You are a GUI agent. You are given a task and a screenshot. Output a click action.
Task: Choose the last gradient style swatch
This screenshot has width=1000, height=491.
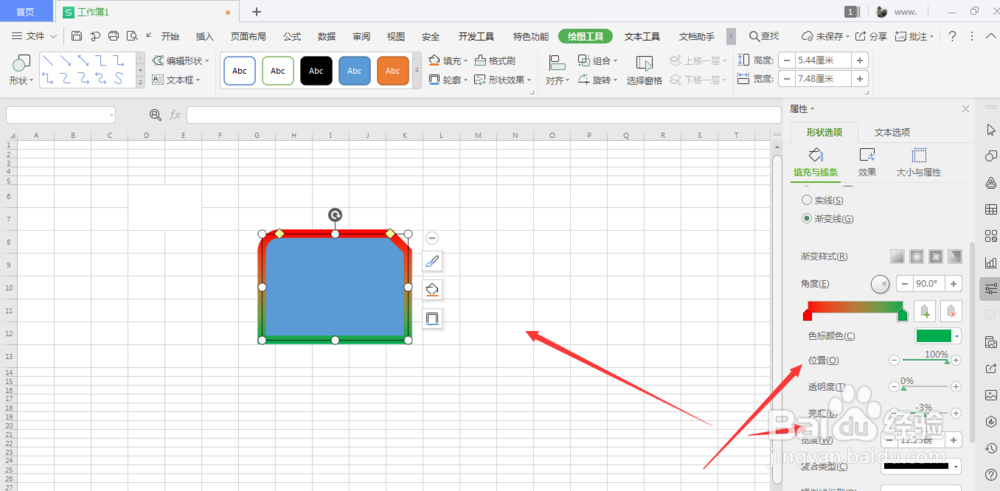pos(955,256)
